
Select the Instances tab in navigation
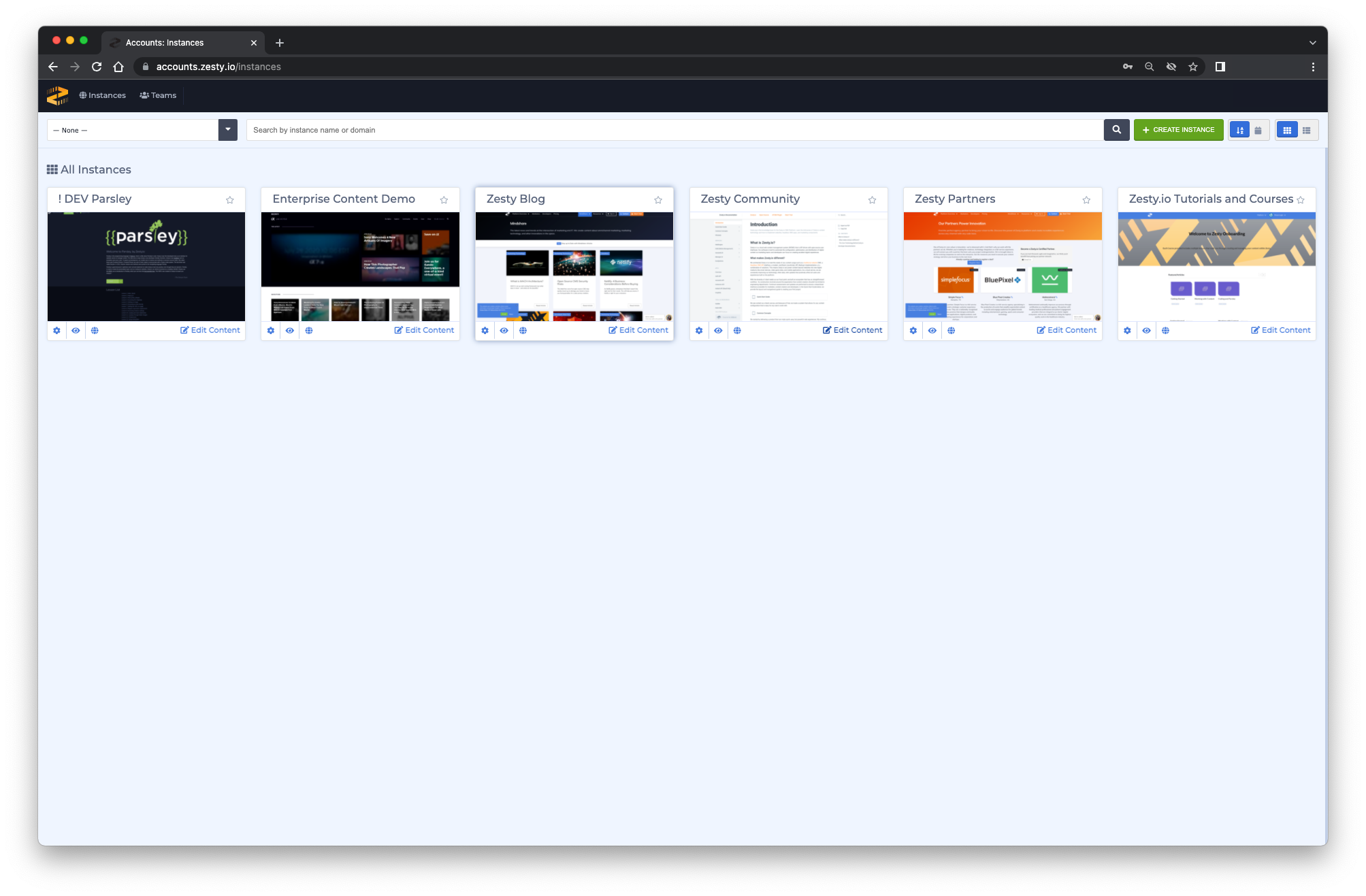pos(102,95)
